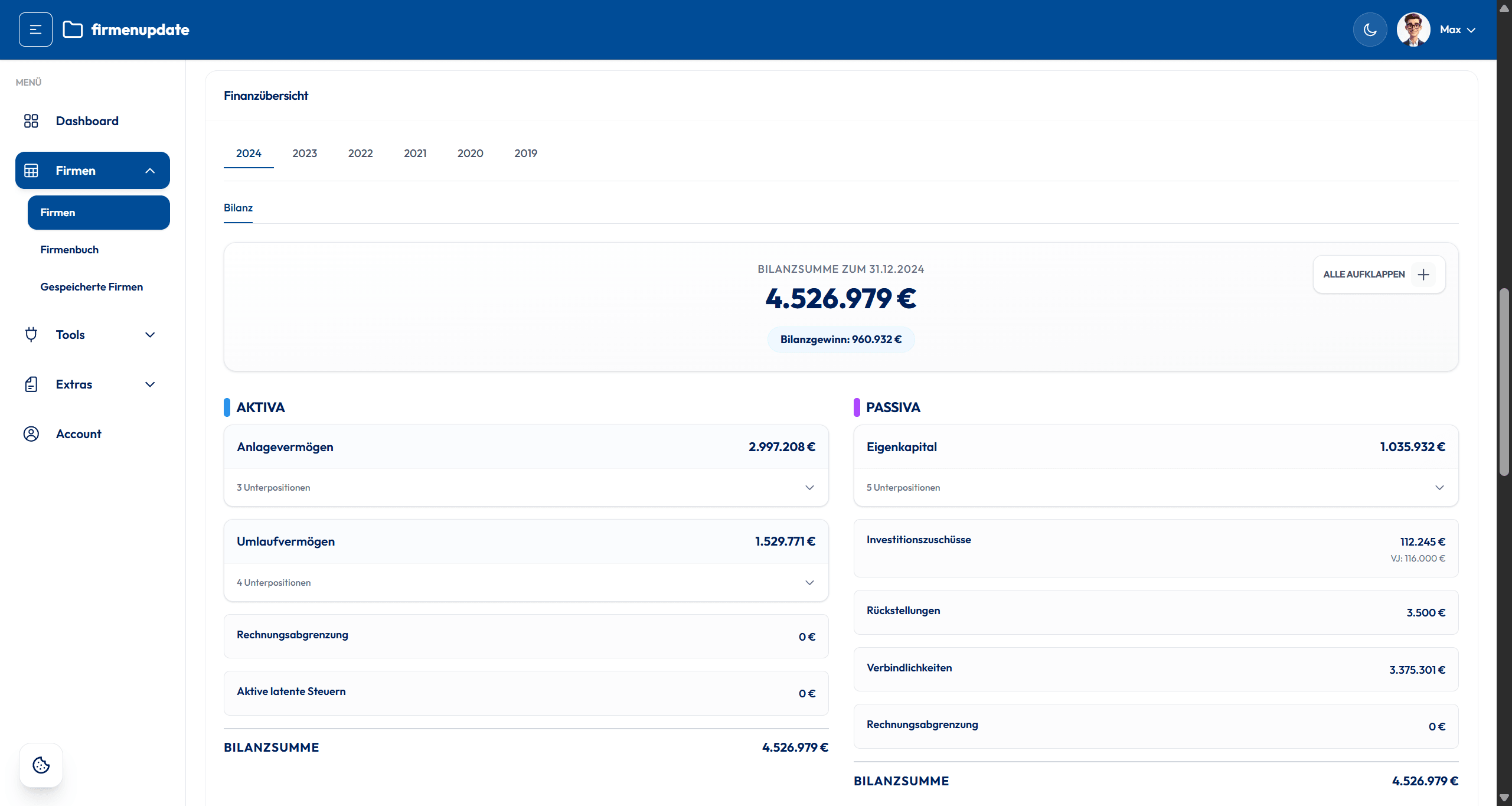1512x806 pixels.
Task: Switch to the 2023 year tab
Action: click(305, 154)
